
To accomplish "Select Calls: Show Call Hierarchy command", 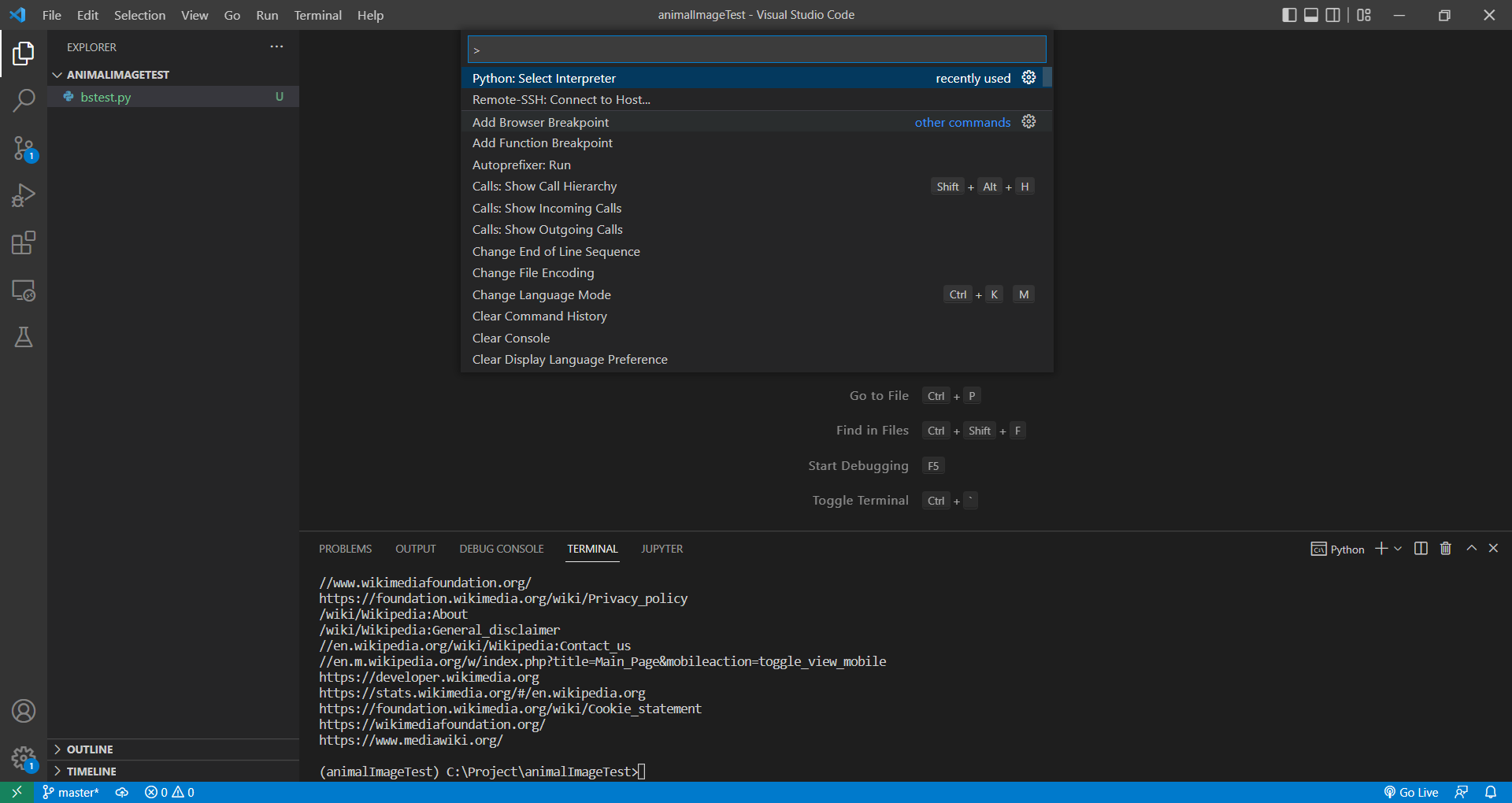I will [x=752, y=186].
